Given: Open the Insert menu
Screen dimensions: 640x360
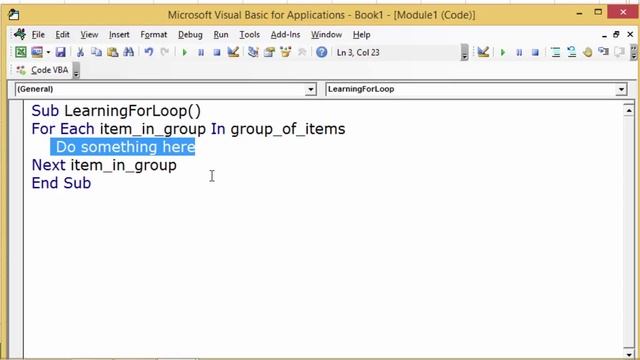Looking at the screenshot, I should click(x=119, y=35).
